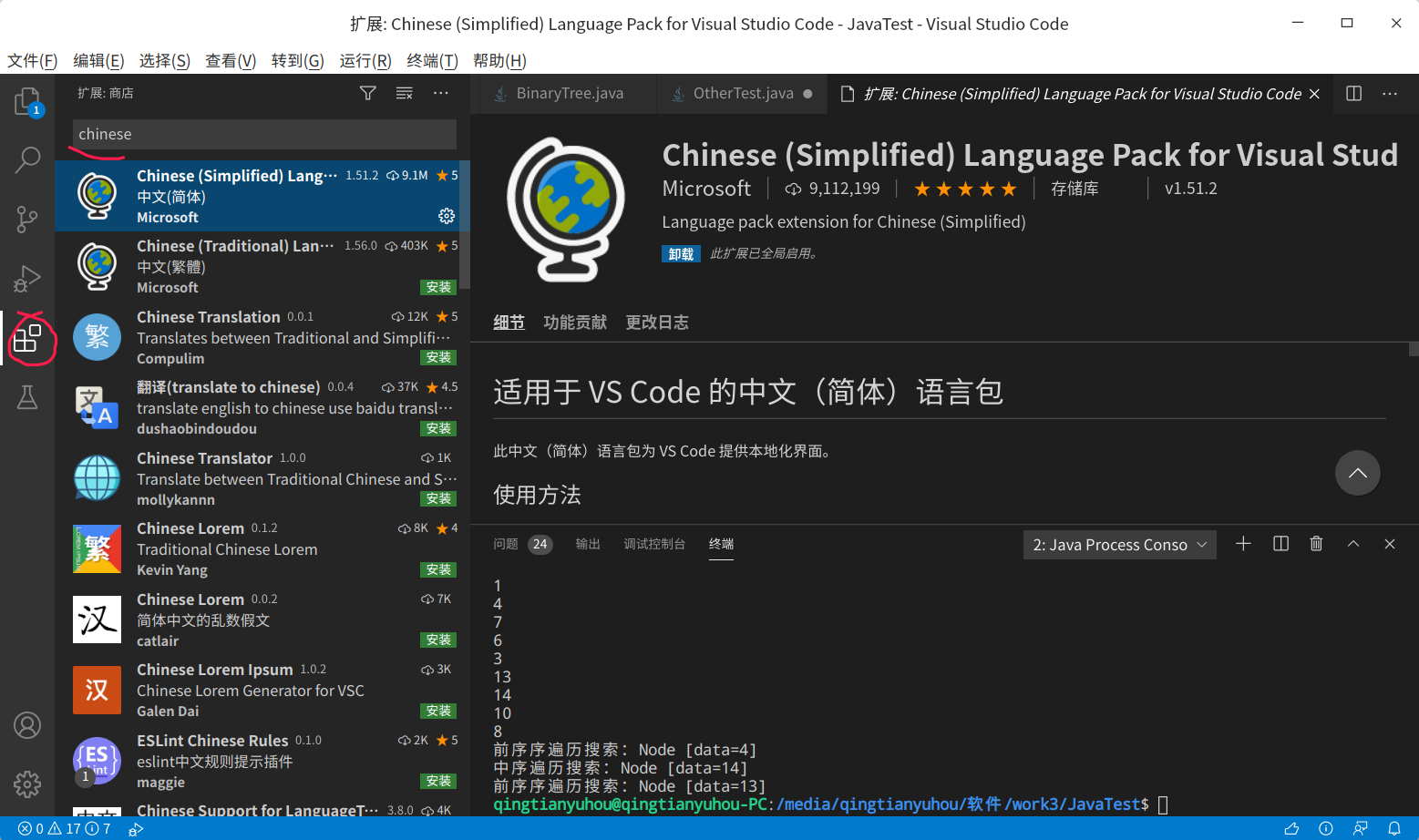
Task: Install Chinese Lorem by Kevin Yang
Action: tap(438, 569)
